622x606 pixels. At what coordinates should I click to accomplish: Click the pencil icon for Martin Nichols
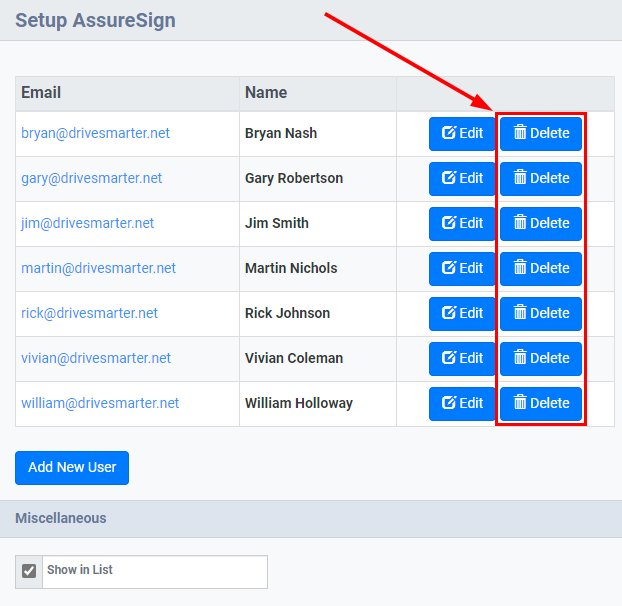(x=449, y=267)
